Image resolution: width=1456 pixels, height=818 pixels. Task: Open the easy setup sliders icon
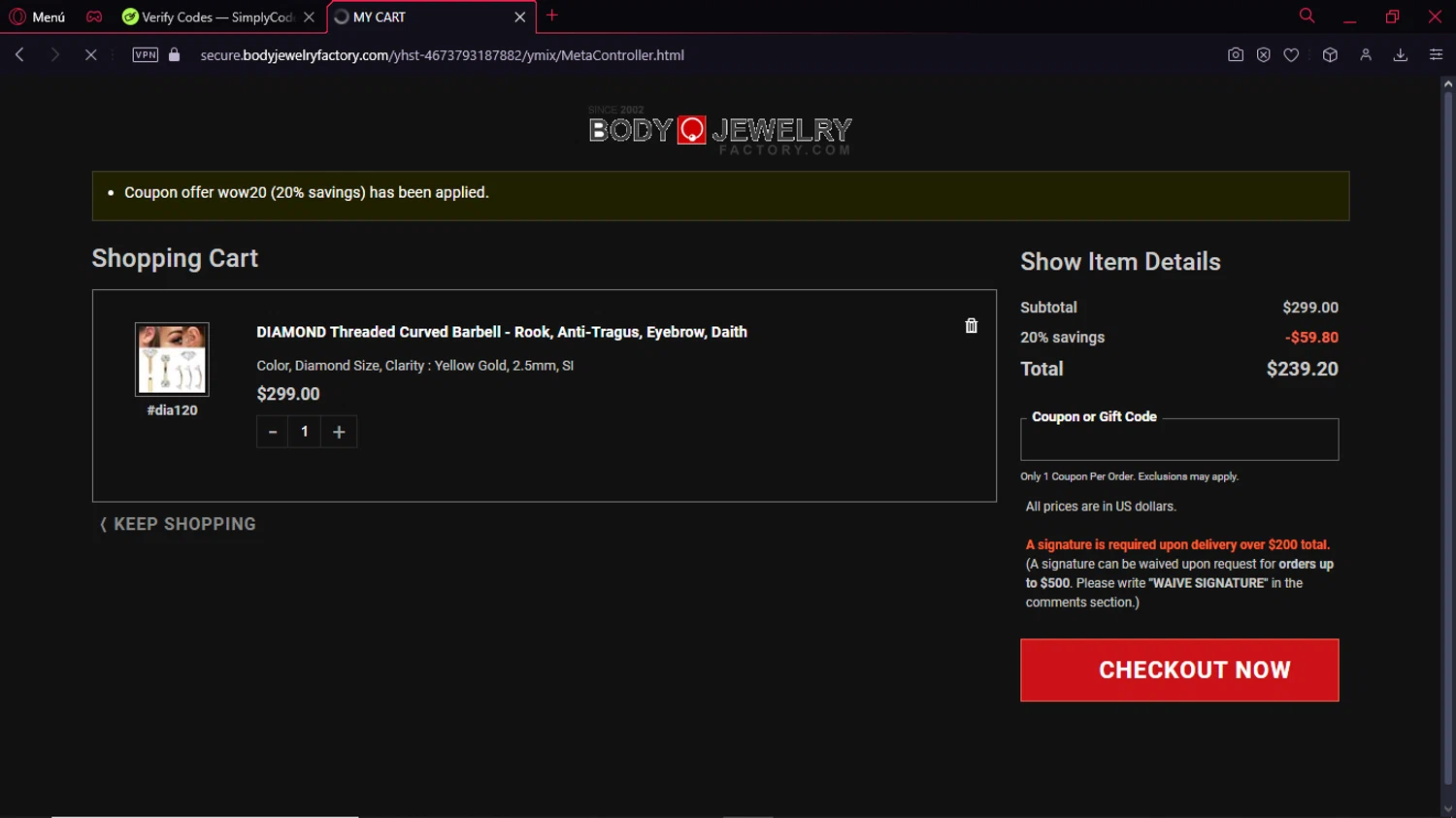pos(1436,55)
